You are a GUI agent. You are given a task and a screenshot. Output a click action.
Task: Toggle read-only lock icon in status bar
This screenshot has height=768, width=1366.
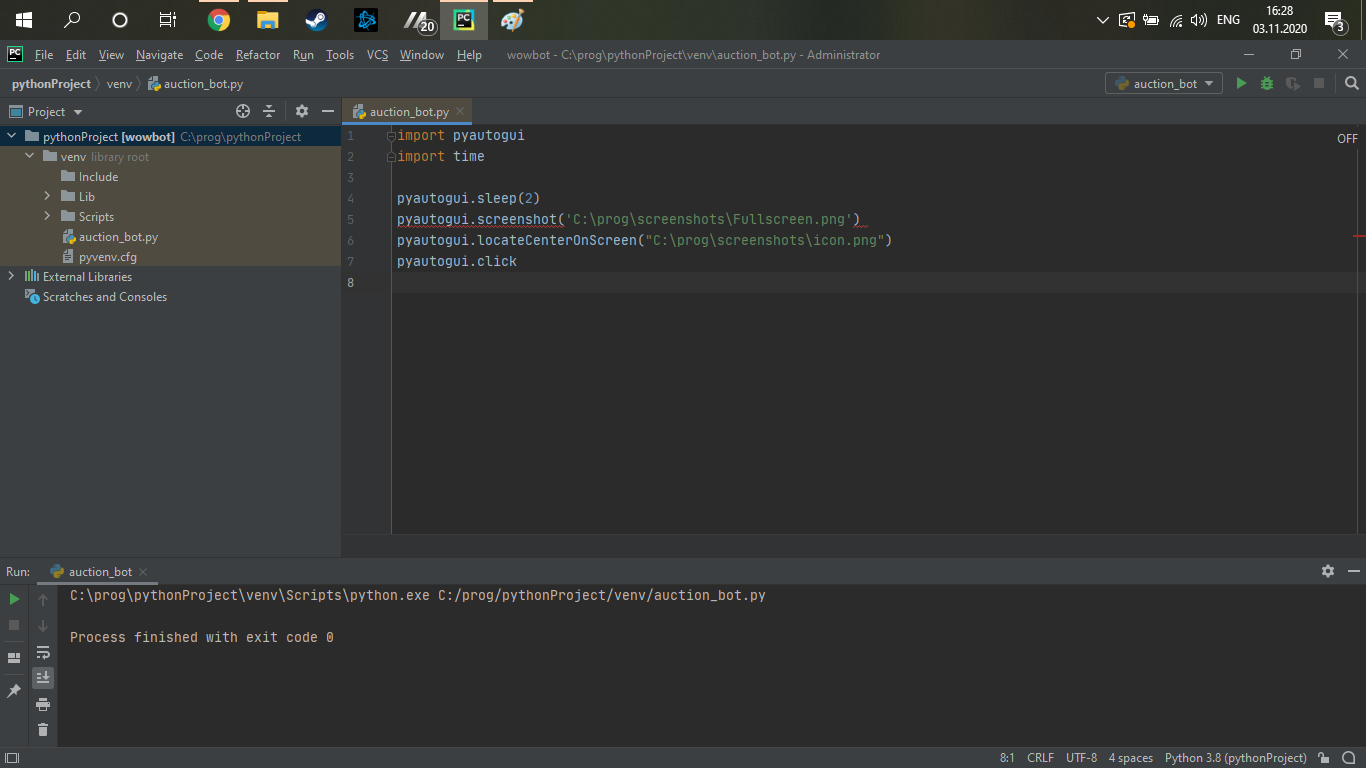pyautogui.click(x=1324, y=758)
